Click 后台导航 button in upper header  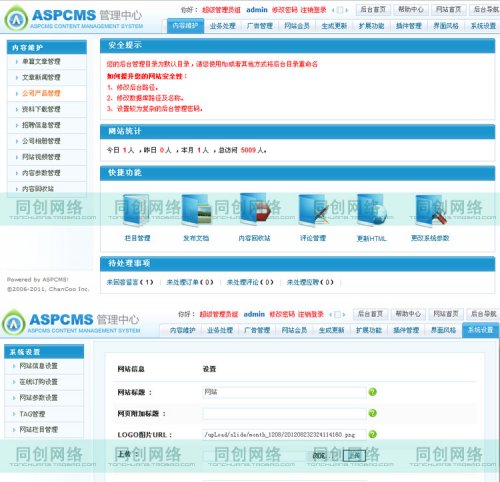485,10
